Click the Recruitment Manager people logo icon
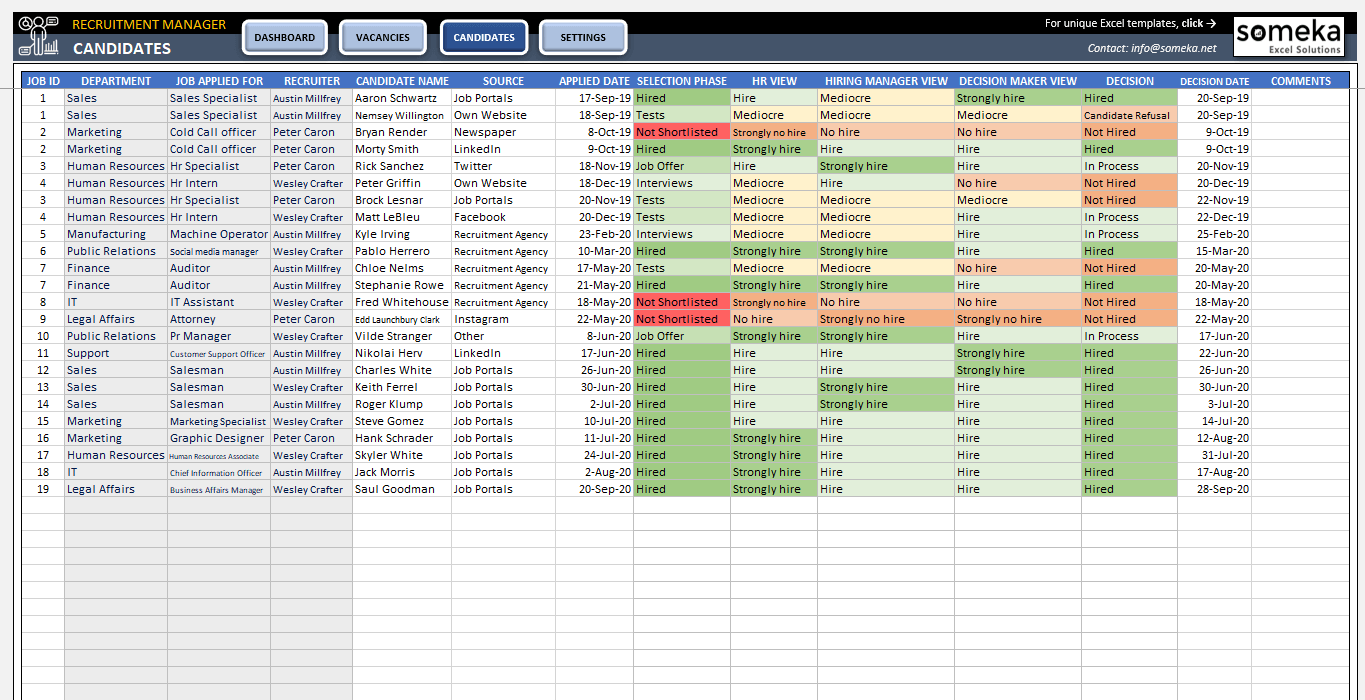 click(36, 32)
